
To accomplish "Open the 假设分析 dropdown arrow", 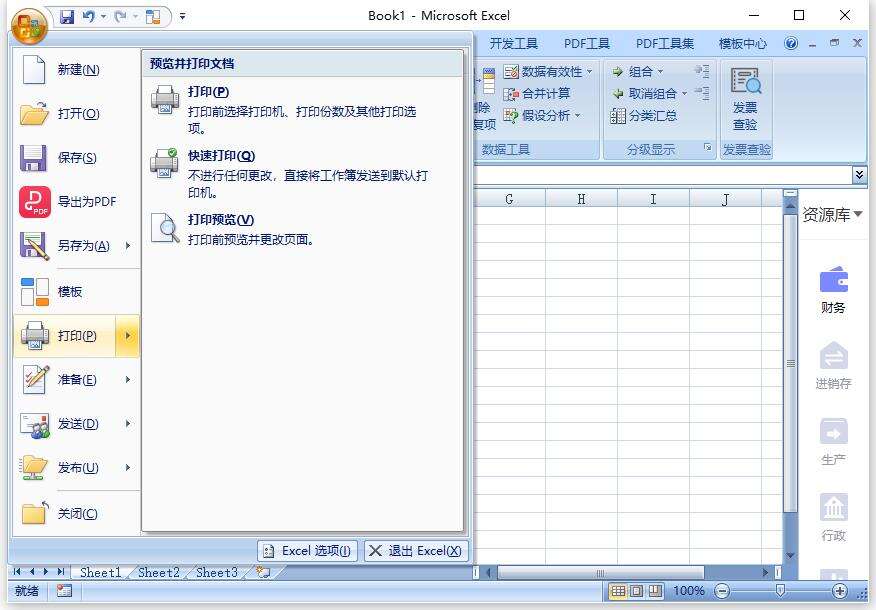I will 578,116.
